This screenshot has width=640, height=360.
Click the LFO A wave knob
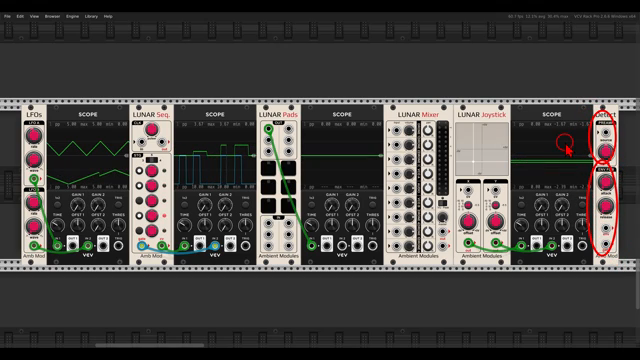pos(34,160)
